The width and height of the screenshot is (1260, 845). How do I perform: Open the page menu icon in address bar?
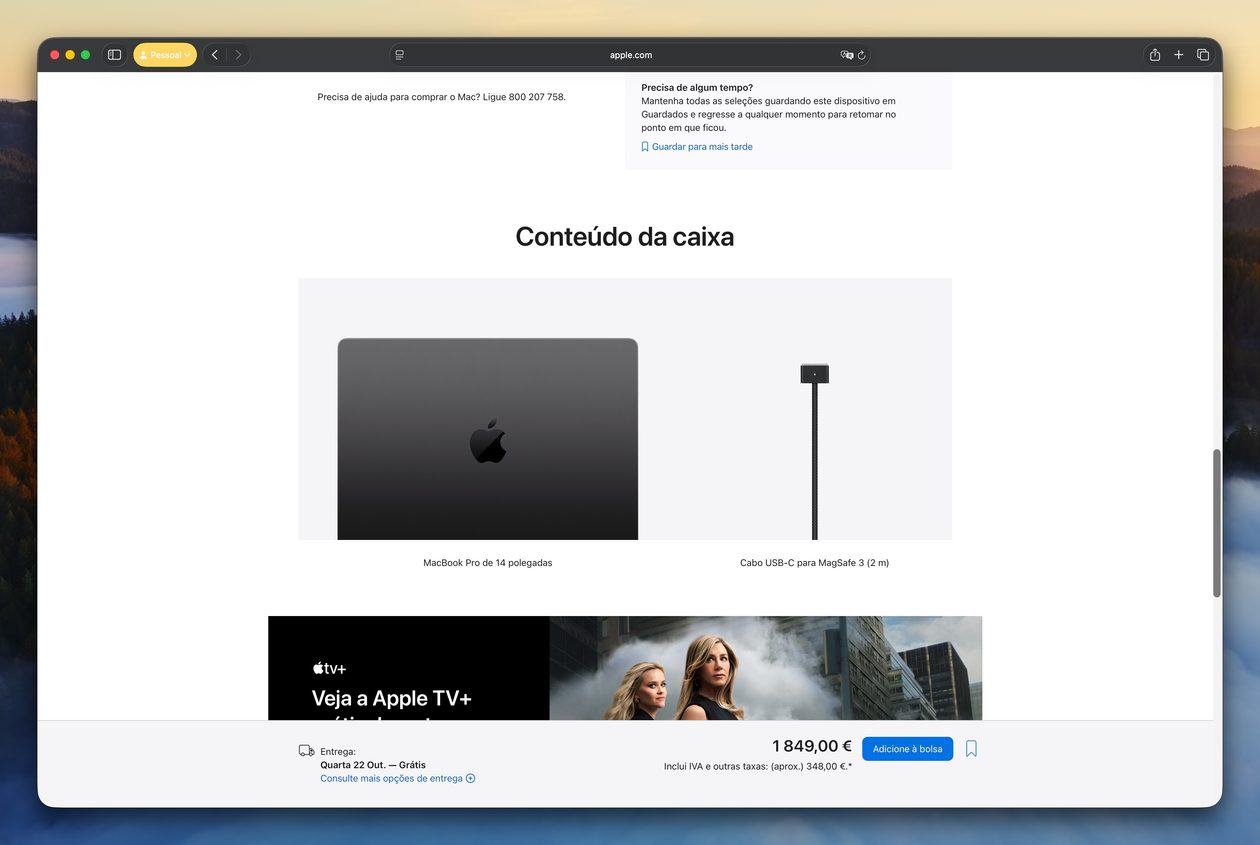coord(399,55)
